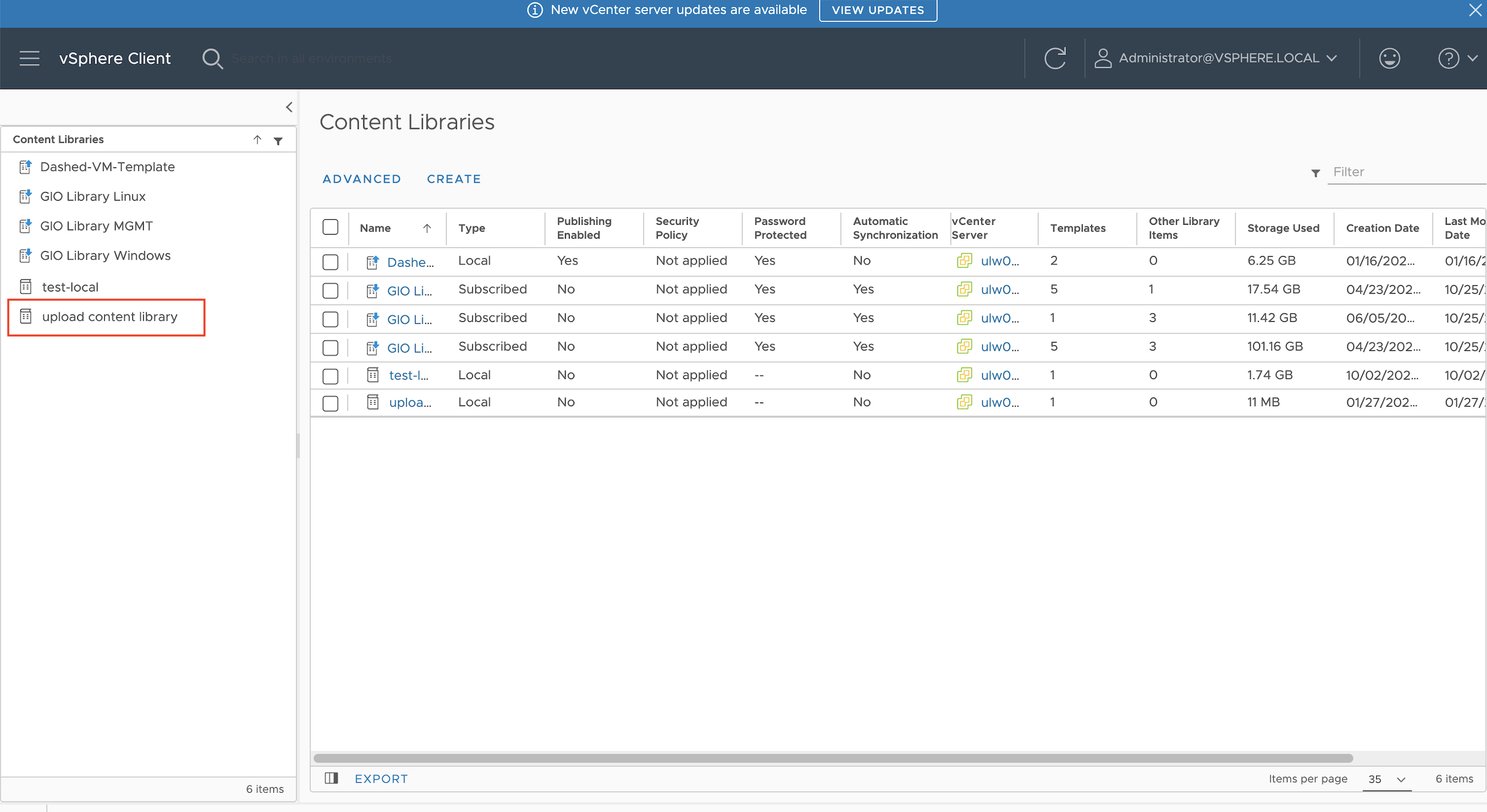Click the user account icon
Image resolution: width=1487 pixels, height=812 pixels.
(x=1102, y=58)
